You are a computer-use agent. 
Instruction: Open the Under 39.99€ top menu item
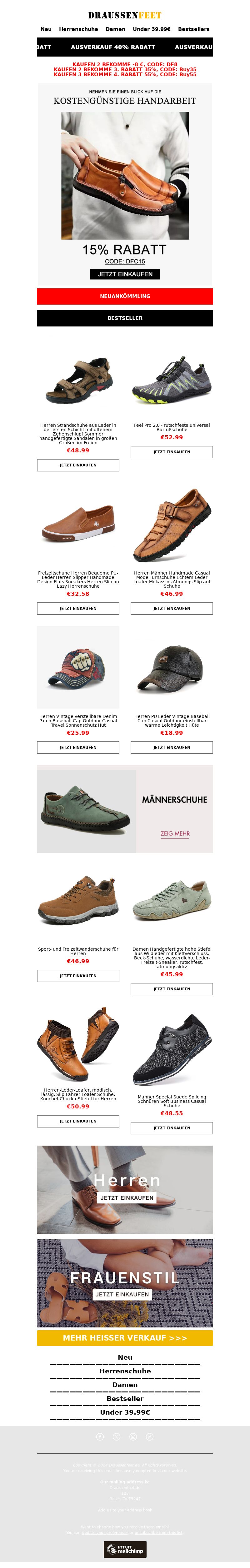pos(152,29)
